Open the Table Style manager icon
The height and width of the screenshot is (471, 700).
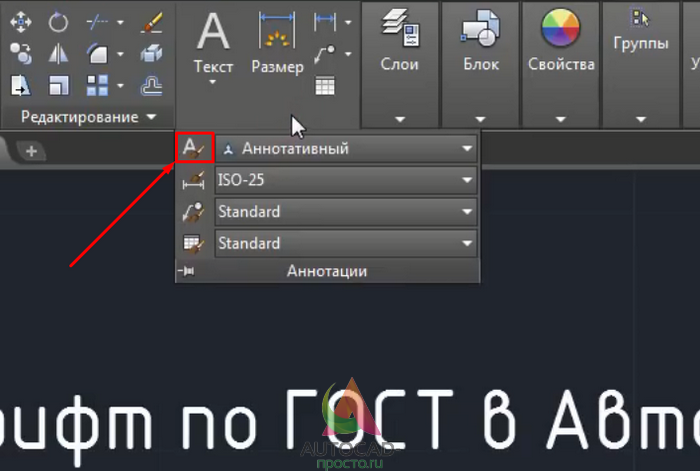coord(194,243)
